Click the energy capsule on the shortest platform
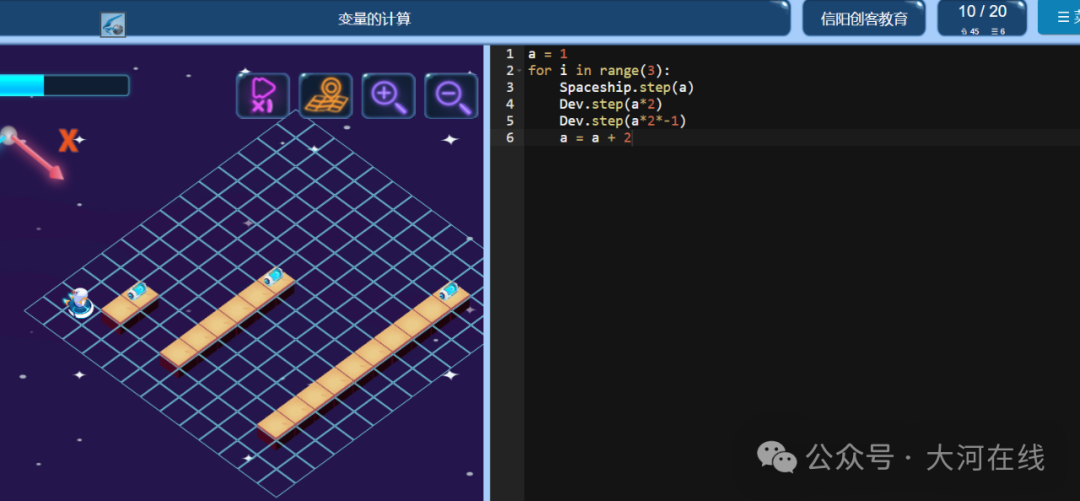Viewport: 1080px width, 501px height. tap(138, 290)
